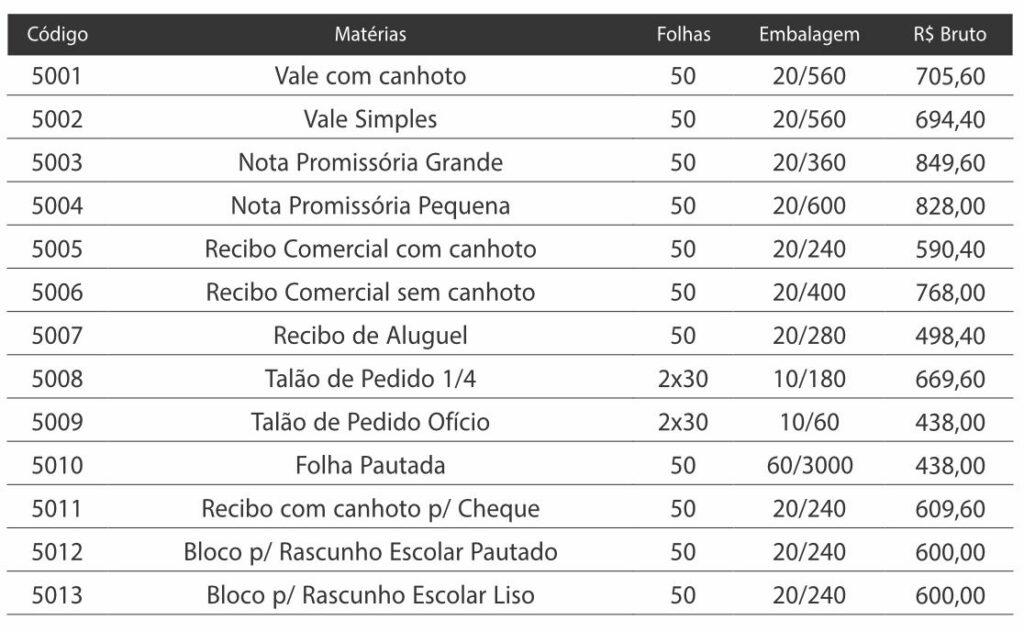Select 2x30 sheets for Talão de Pedido 1/4
The height and width of the screenshot is (631, 1024).
pos(683,379)
